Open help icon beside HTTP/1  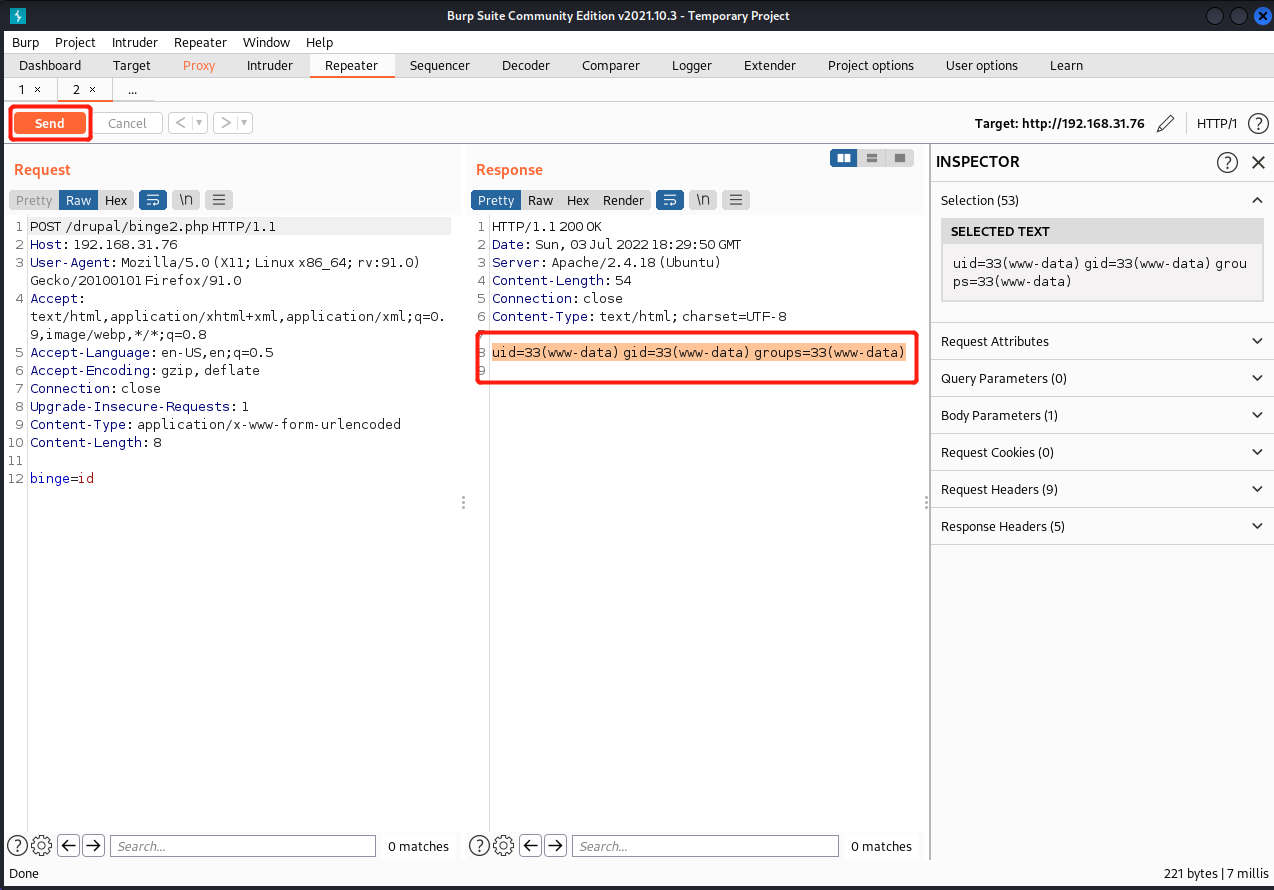coord(1258,123)
